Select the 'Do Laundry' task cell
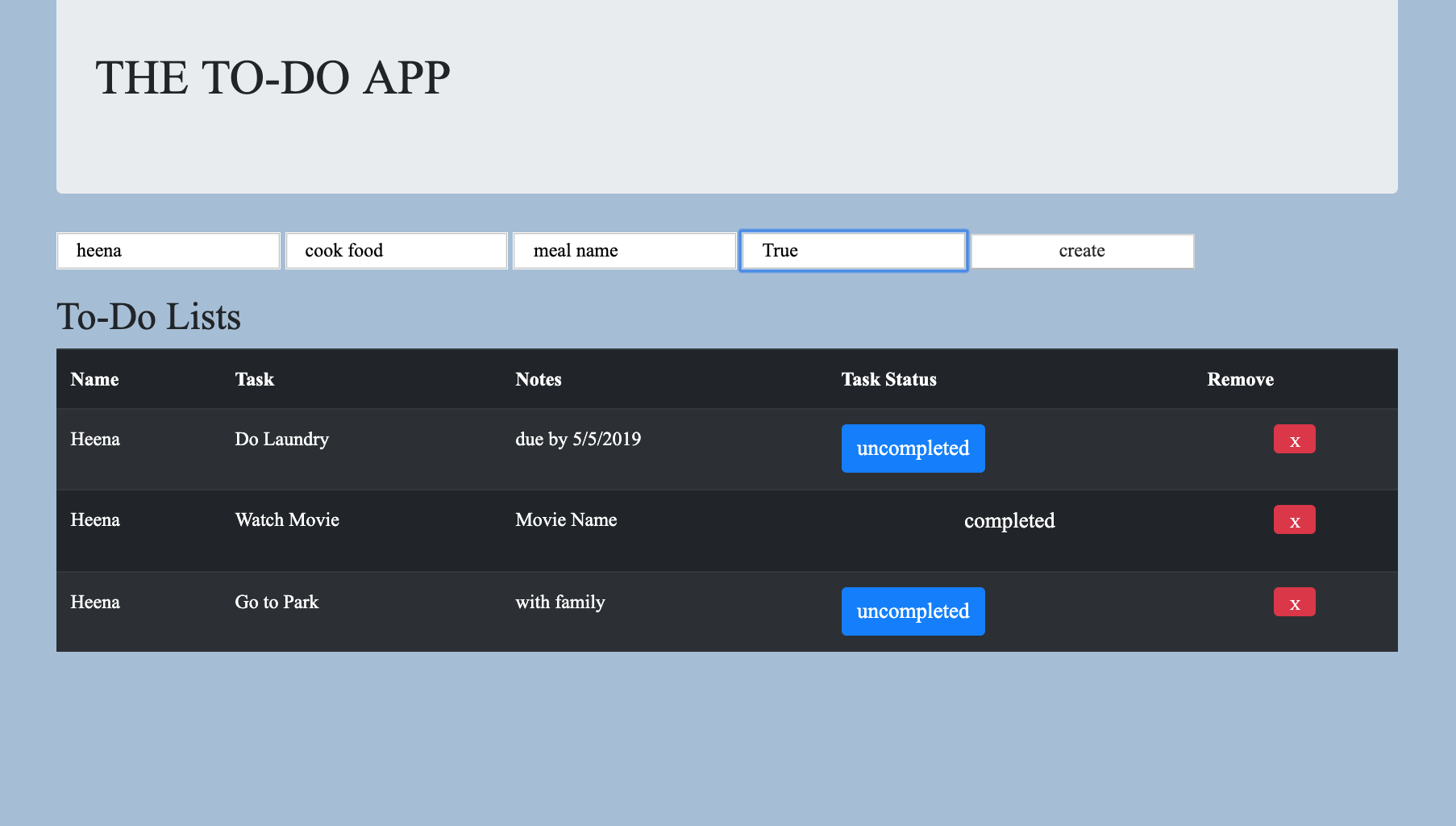 click(x=281, y=440)
